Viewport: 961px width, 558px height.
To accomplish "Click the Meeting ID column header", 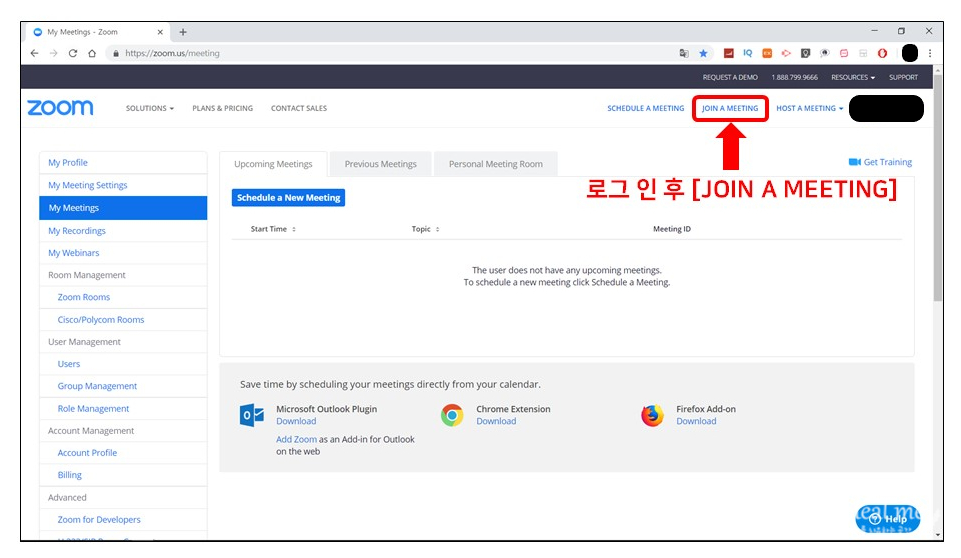I will (x=672, y=229).
